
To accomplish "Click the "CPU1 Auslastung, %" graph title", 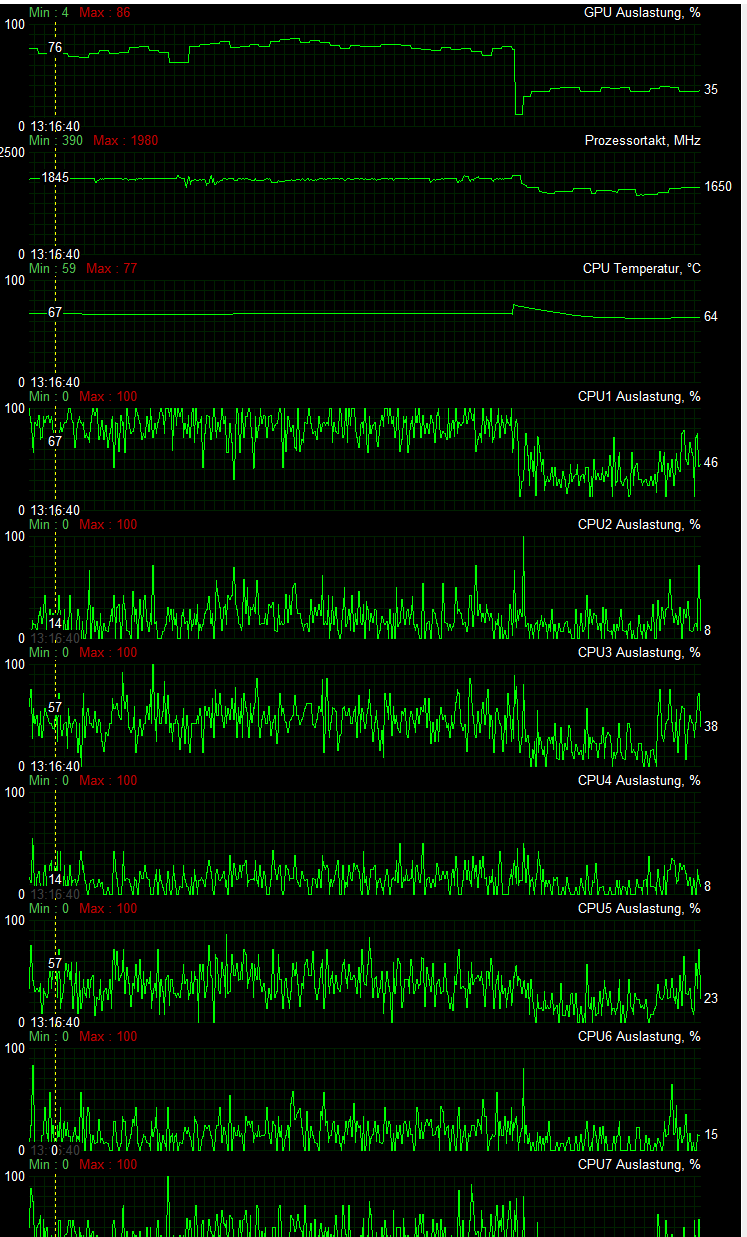I will pos(639,397).
